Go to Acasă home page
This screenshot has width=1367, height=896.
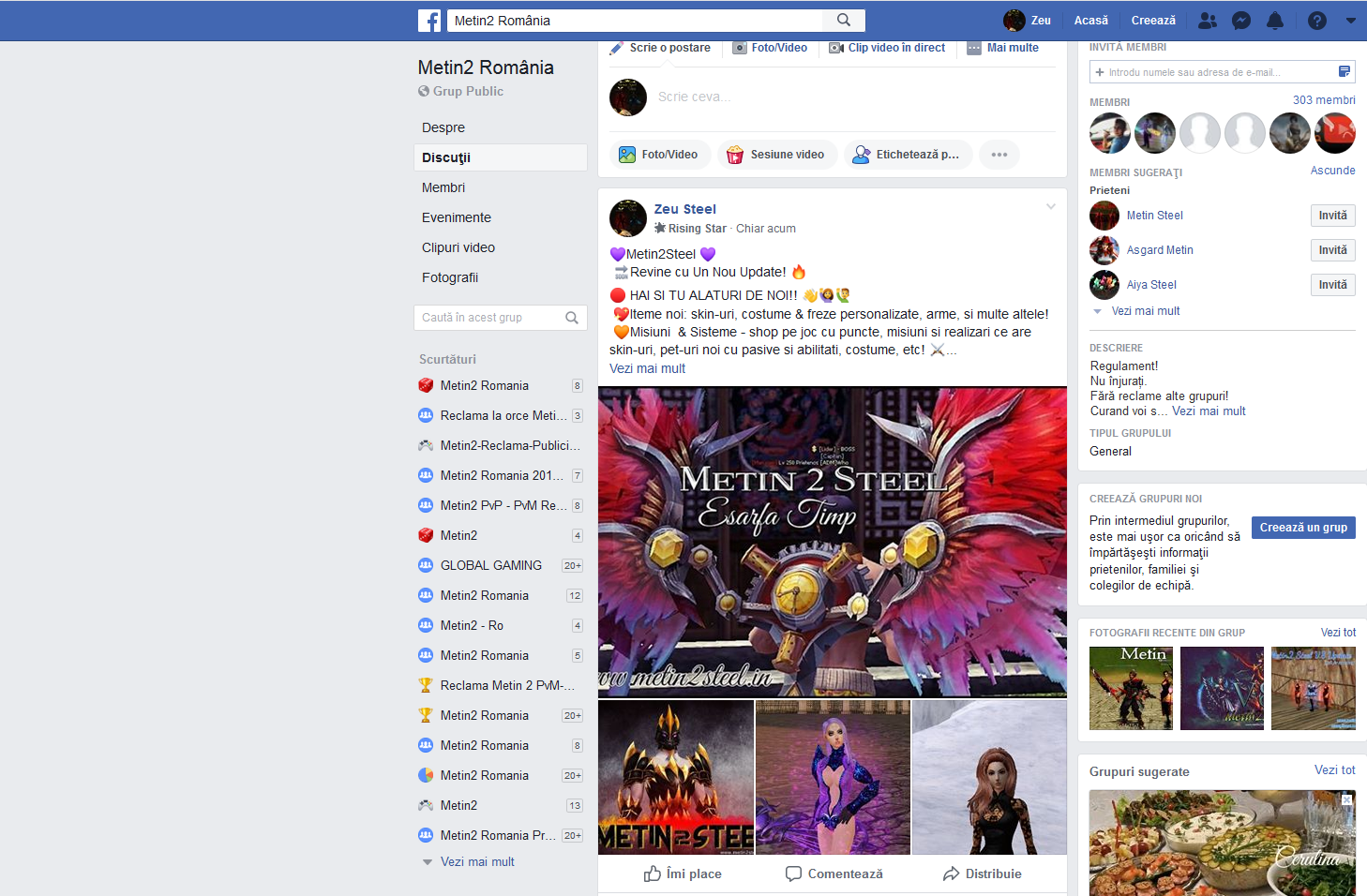pyautogui.click(x=1091, y=21)
